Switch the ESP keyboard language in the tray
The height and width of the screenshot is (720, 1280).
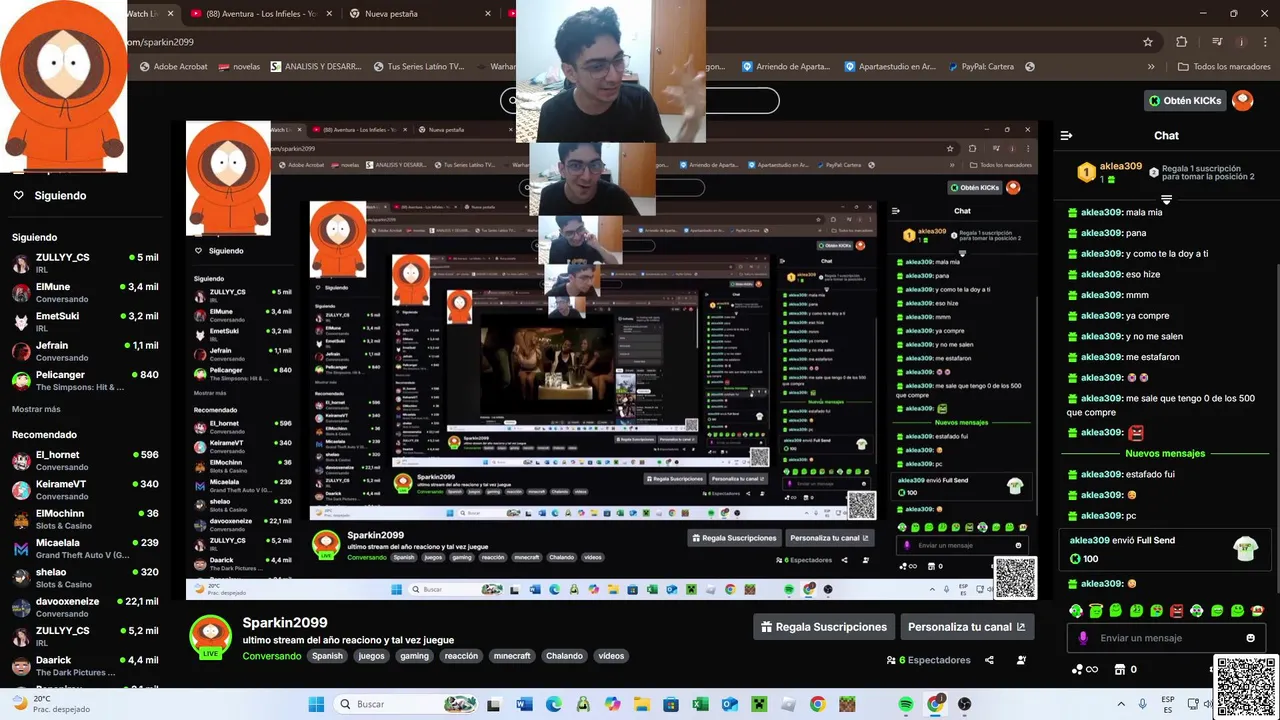(1168, 704)
